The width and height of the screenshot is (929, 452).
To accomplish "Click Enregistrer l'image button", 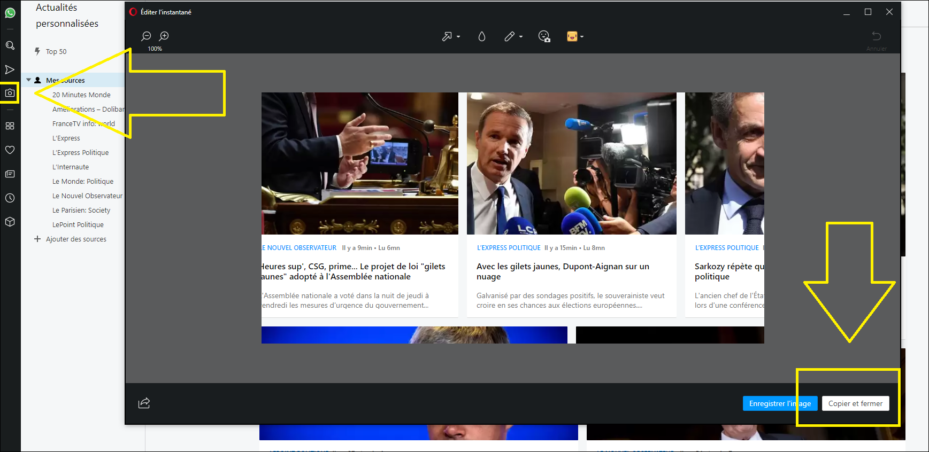I will click(x=780, y=403).
